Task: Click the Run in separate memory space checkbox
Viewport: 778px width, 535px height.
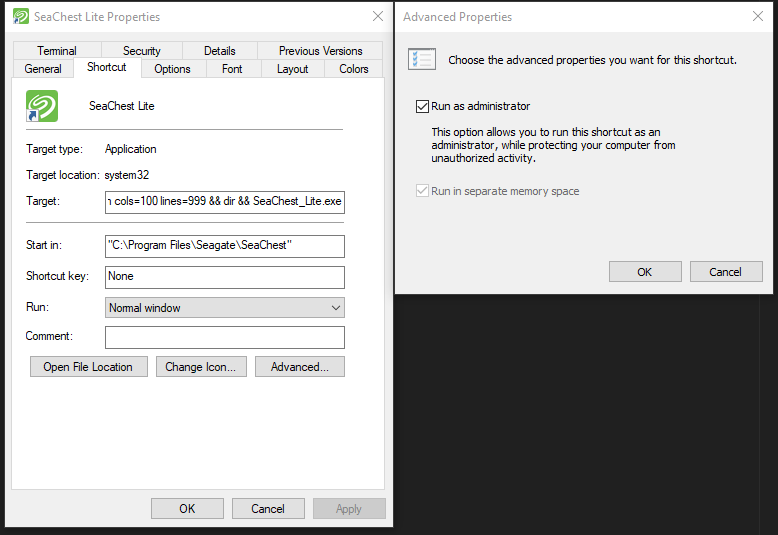Action: 422,191
